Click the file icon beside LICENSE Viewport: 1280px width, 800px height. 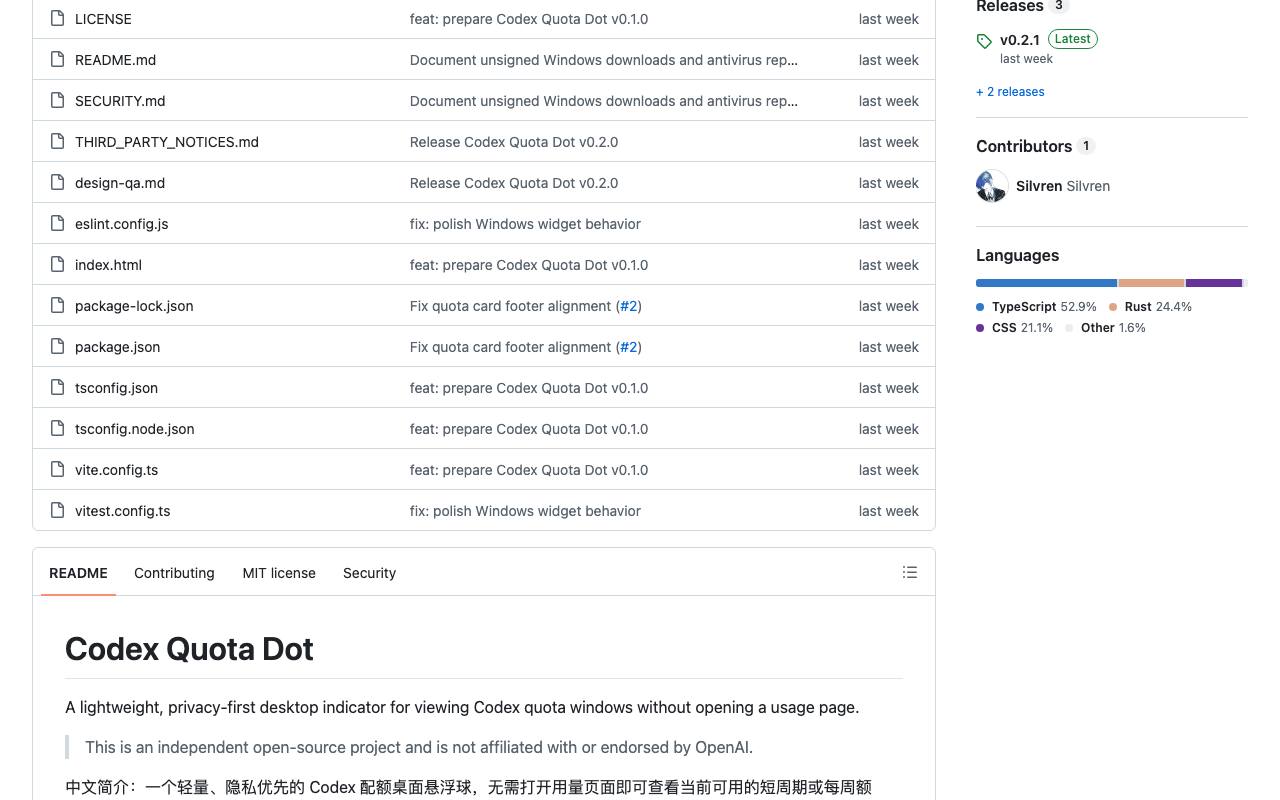[x=57, y=19]
